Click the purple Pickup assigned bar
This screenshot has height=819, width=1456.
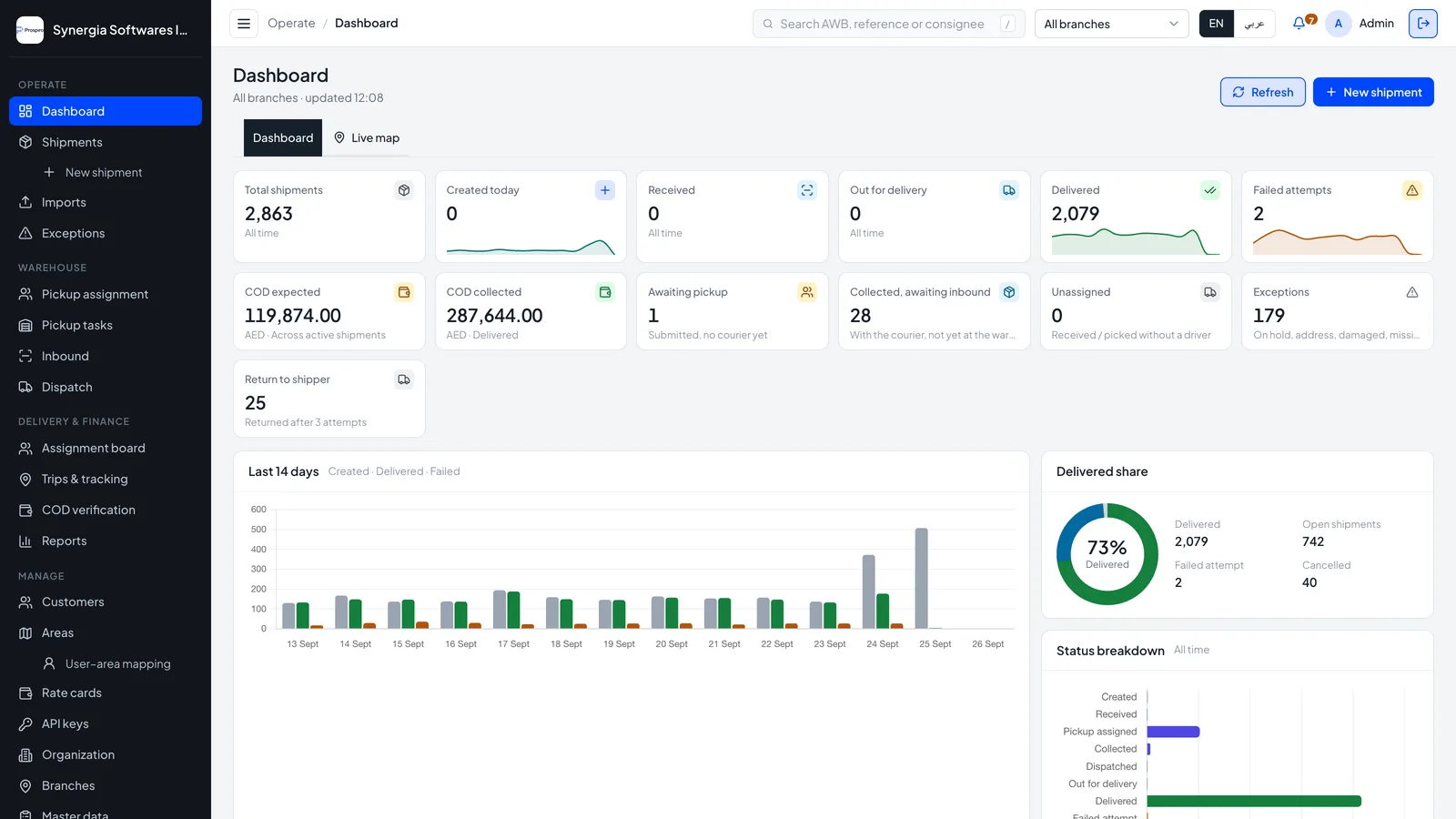[1173, 732]
